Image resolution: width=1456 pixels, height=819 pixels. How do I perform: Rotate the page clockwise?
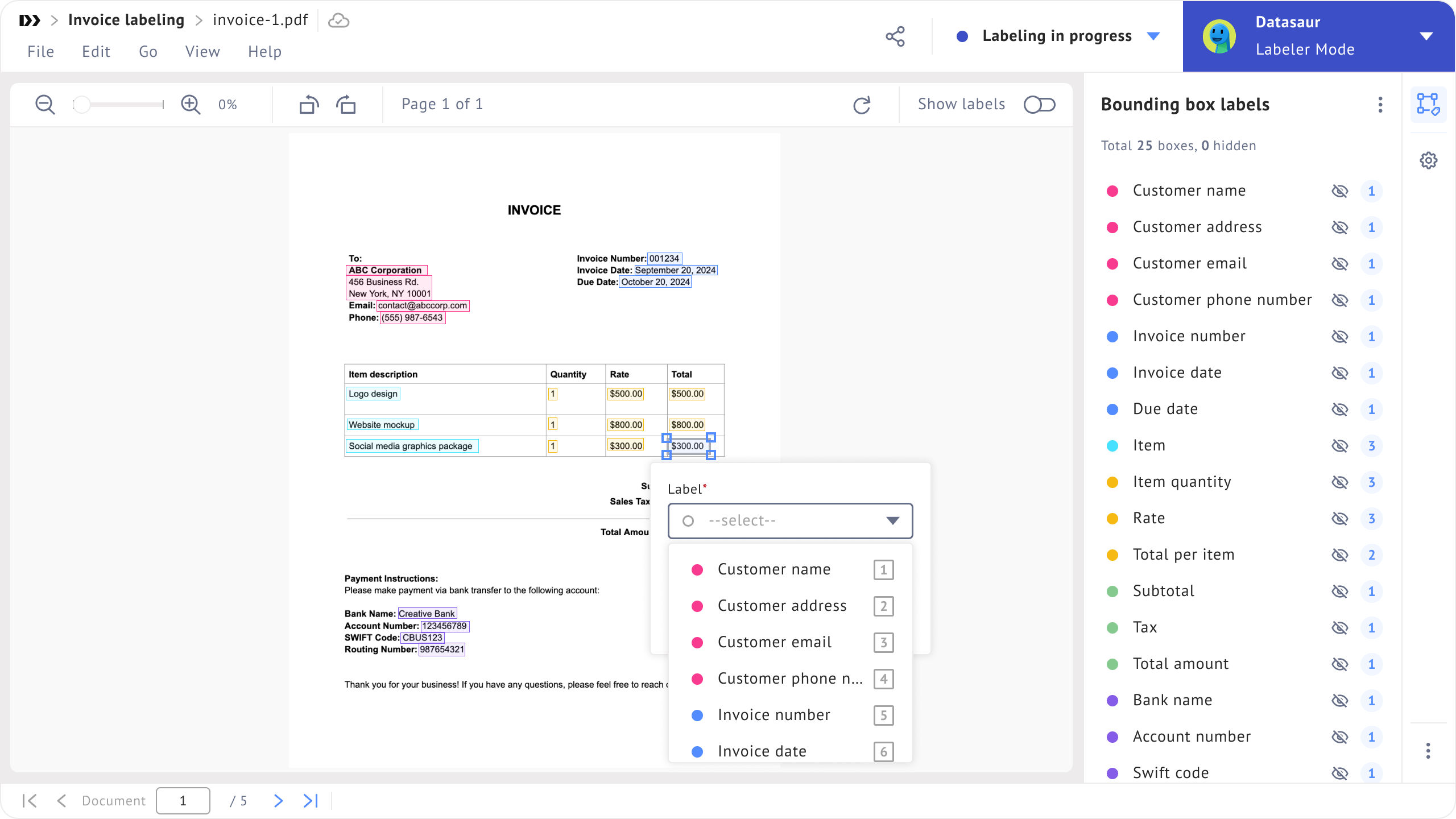click(346, 105)
